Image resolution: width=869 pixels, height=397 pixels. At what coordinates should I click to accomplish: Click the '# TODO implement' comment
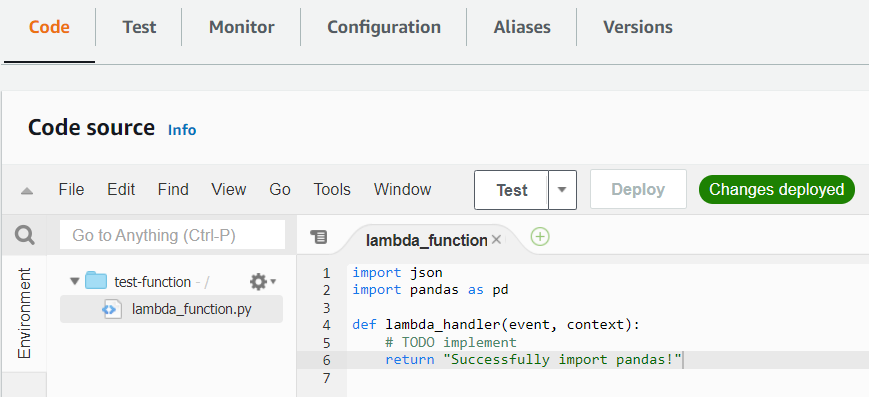pos(451,342)
